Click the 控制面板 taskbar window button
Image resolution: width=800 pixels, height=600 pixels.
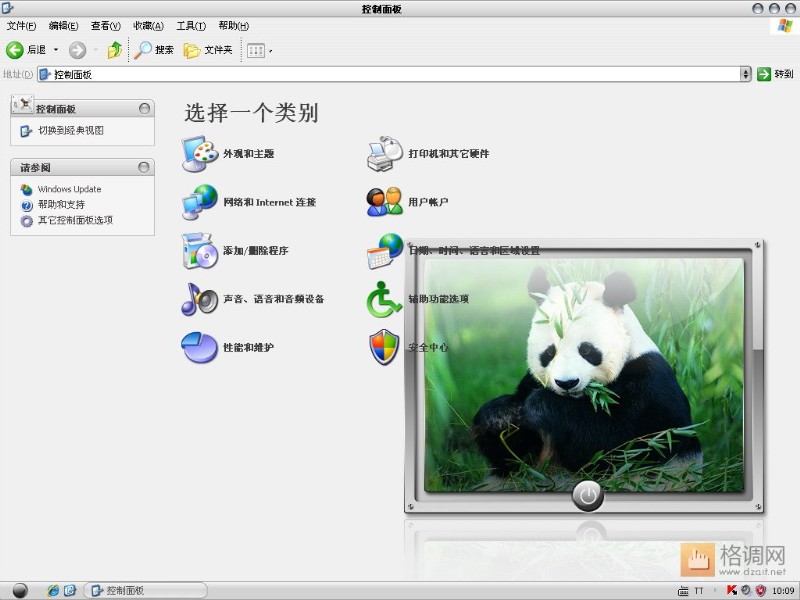(x=146, y=590)
